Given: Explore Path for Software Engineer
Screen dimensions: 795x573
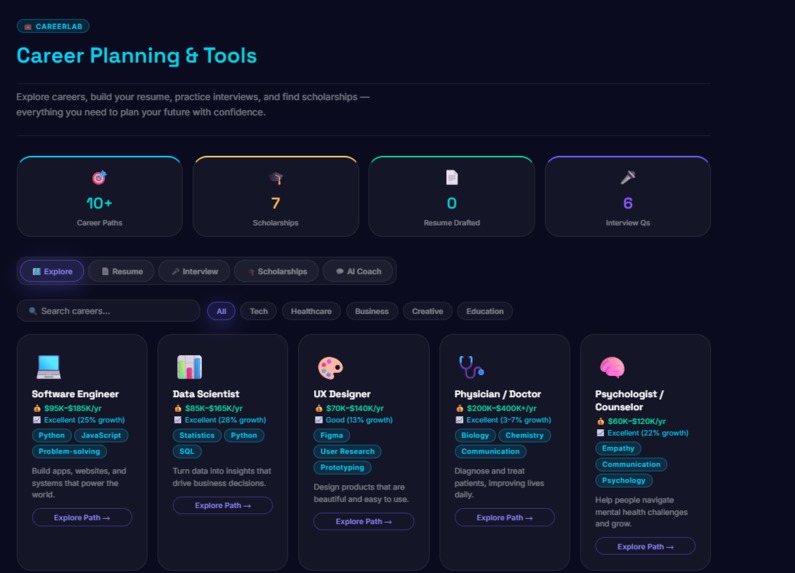Looking at the screenshot, I should (x=82, y=518).
